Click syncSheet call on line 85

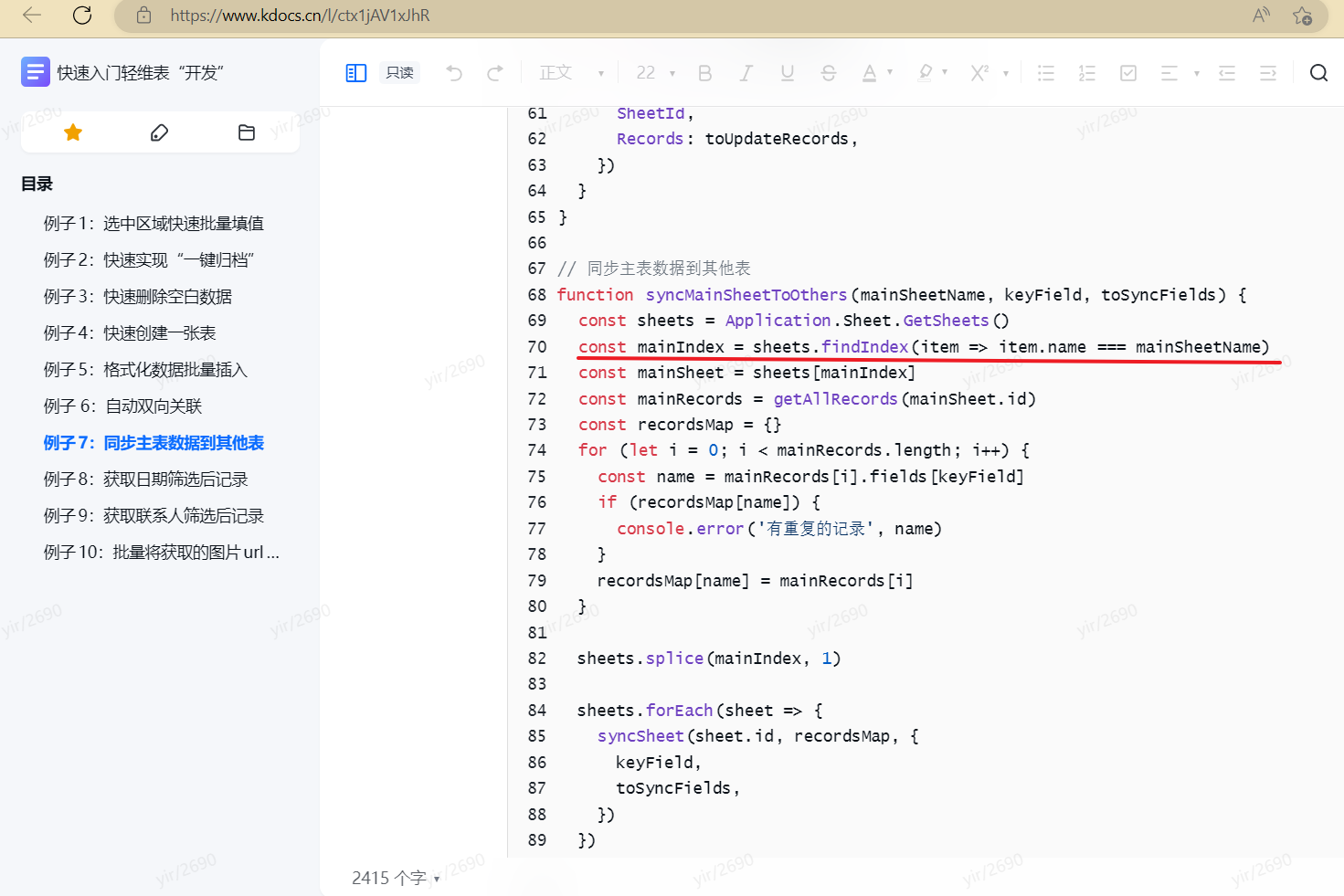[x=640, y=736]
